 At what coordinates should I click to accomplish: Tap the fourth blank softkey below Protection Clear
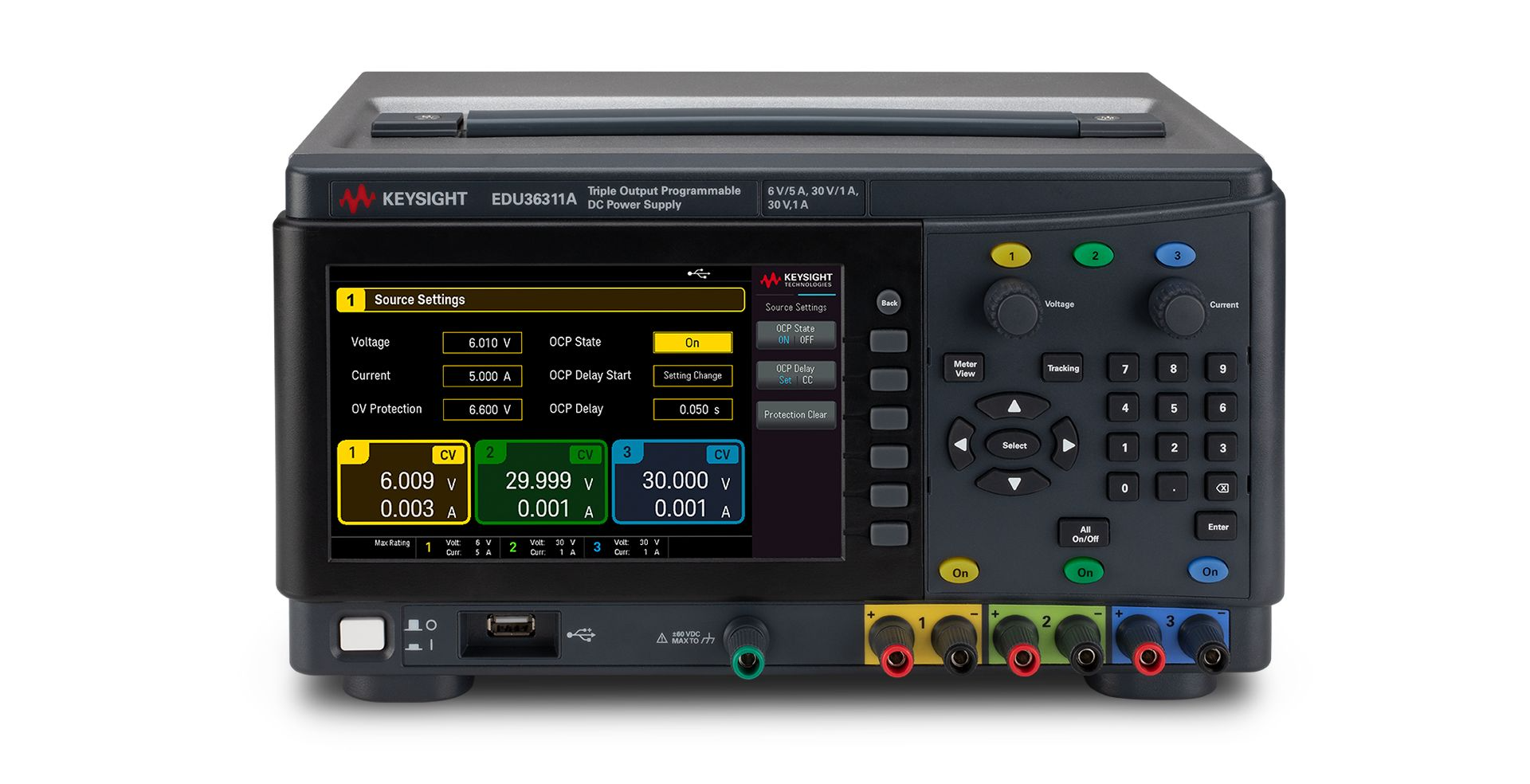pyautogui.click(x=889, y=457)
